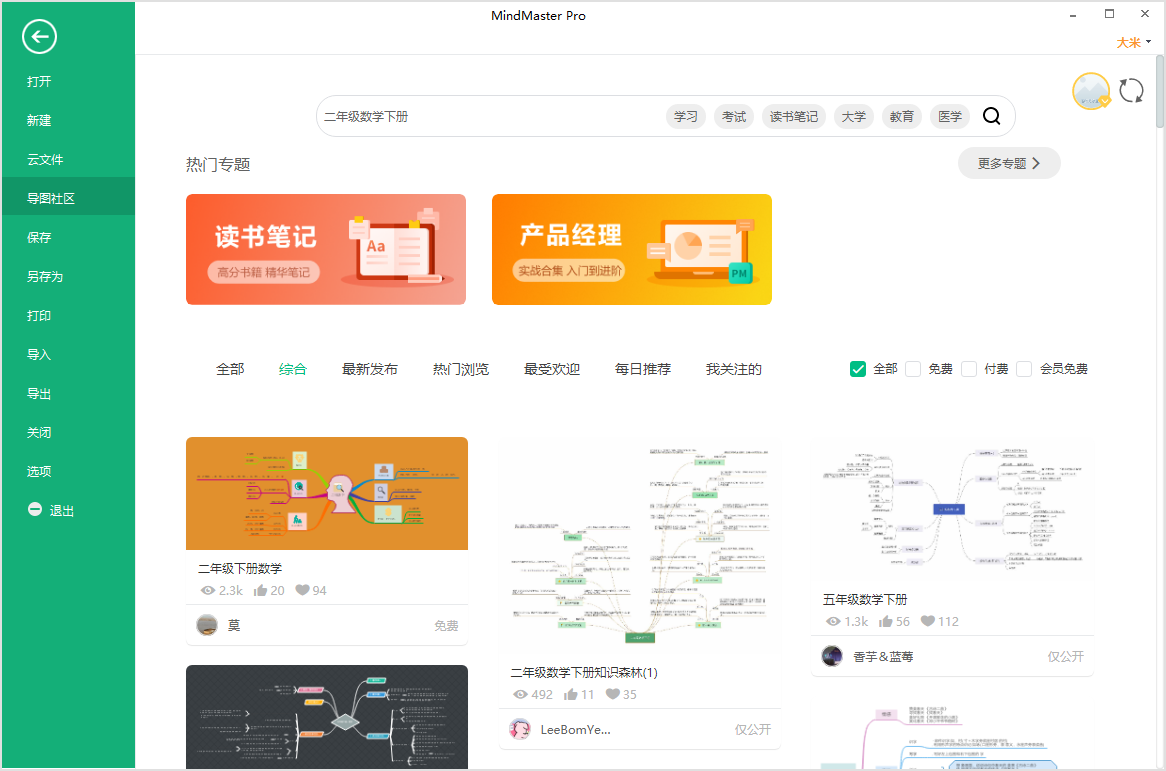Check the 付费 filter checkbox
Image resolution: width=1166 pixels, height=771 pixels.
[x=969, y=369]
